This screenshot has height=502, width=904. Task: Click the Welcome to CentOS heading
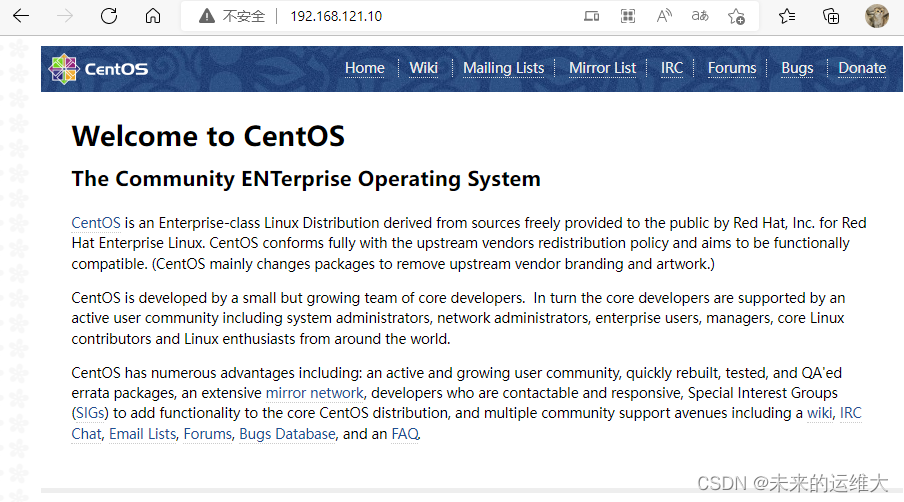(208, 137)
